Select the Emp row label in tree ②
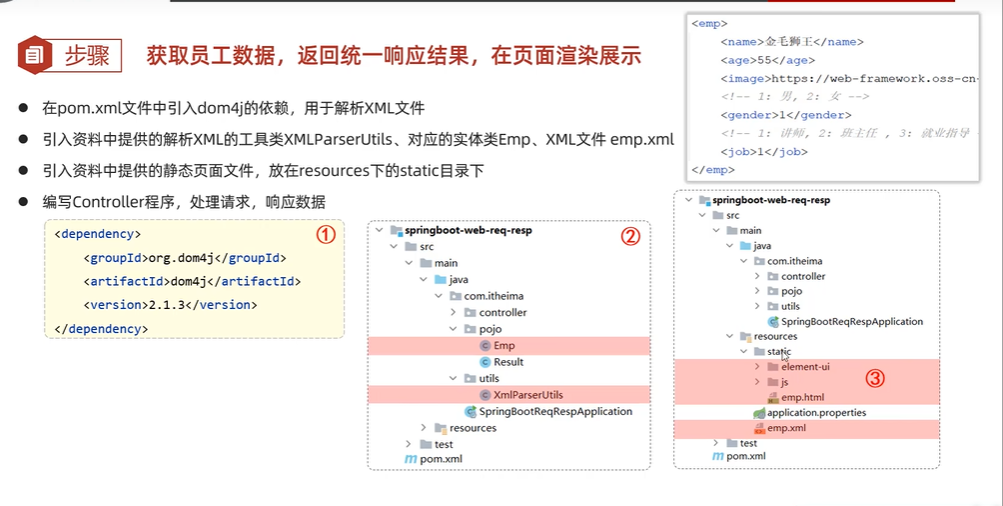The image size is (1003, 506). pyautogui.click(x=504, y=345)
